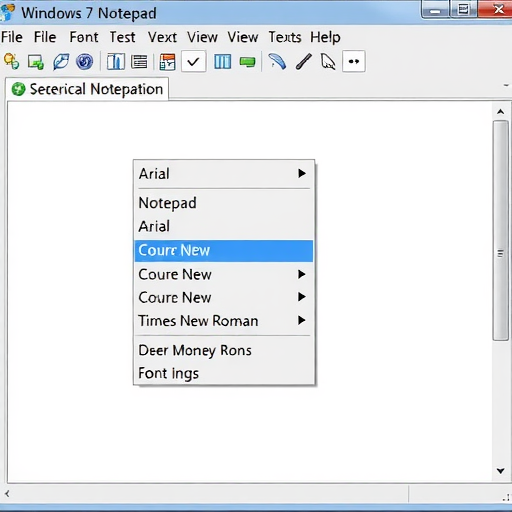Click the orange calendar grid icon
This screenshot has width=512, height=512.
point(167,61)
